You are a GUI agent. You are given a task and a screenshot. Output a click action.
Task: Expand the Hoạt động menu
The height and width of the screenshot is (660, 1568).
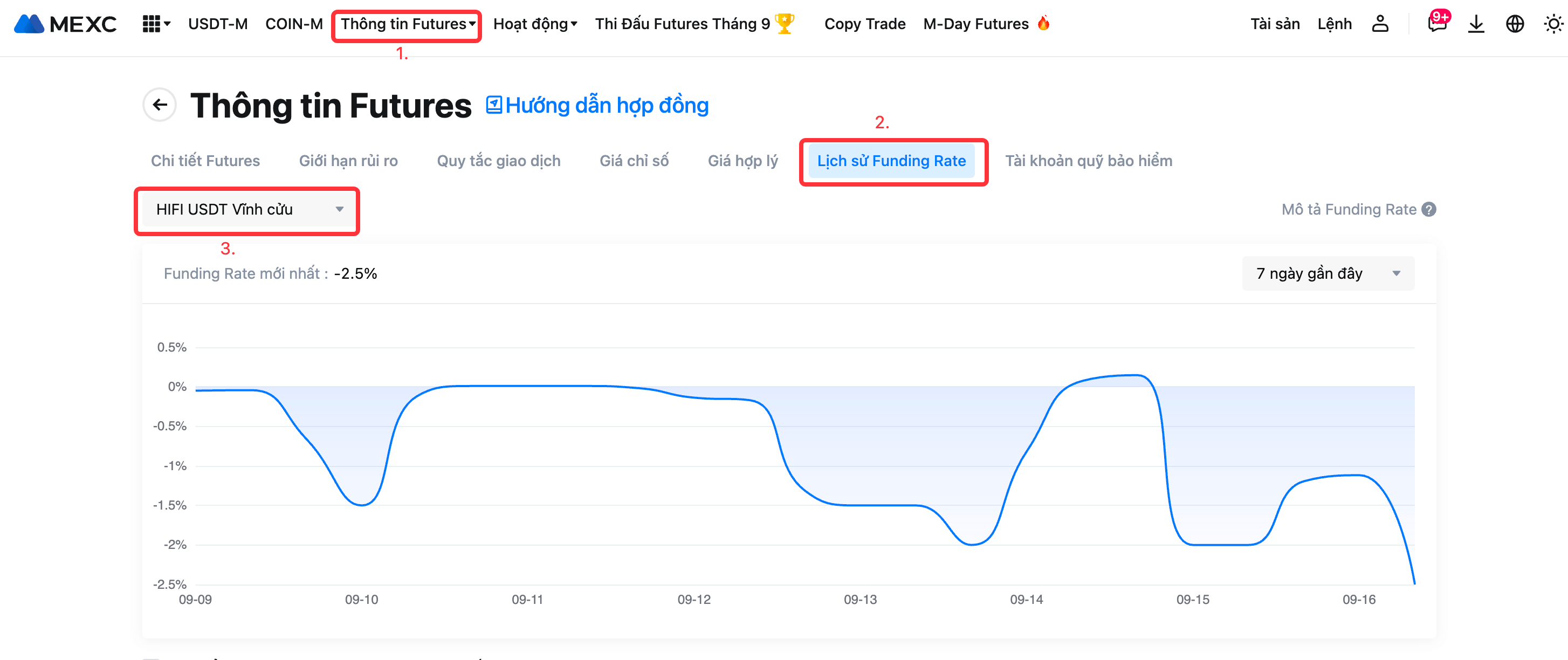pos(534,24)
